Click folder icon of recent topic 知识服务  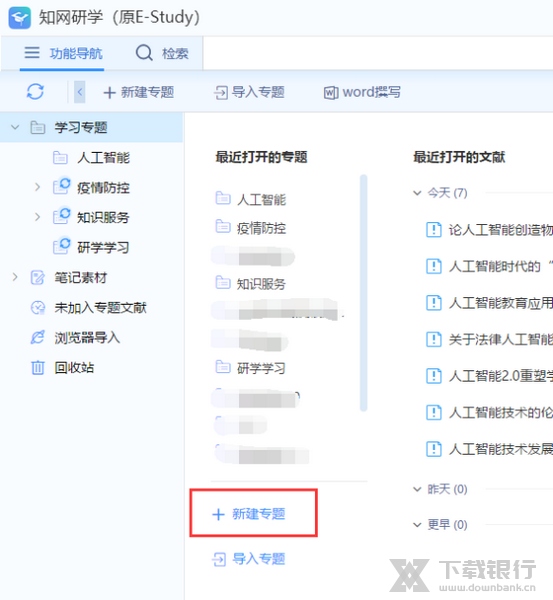coord(223,282)
